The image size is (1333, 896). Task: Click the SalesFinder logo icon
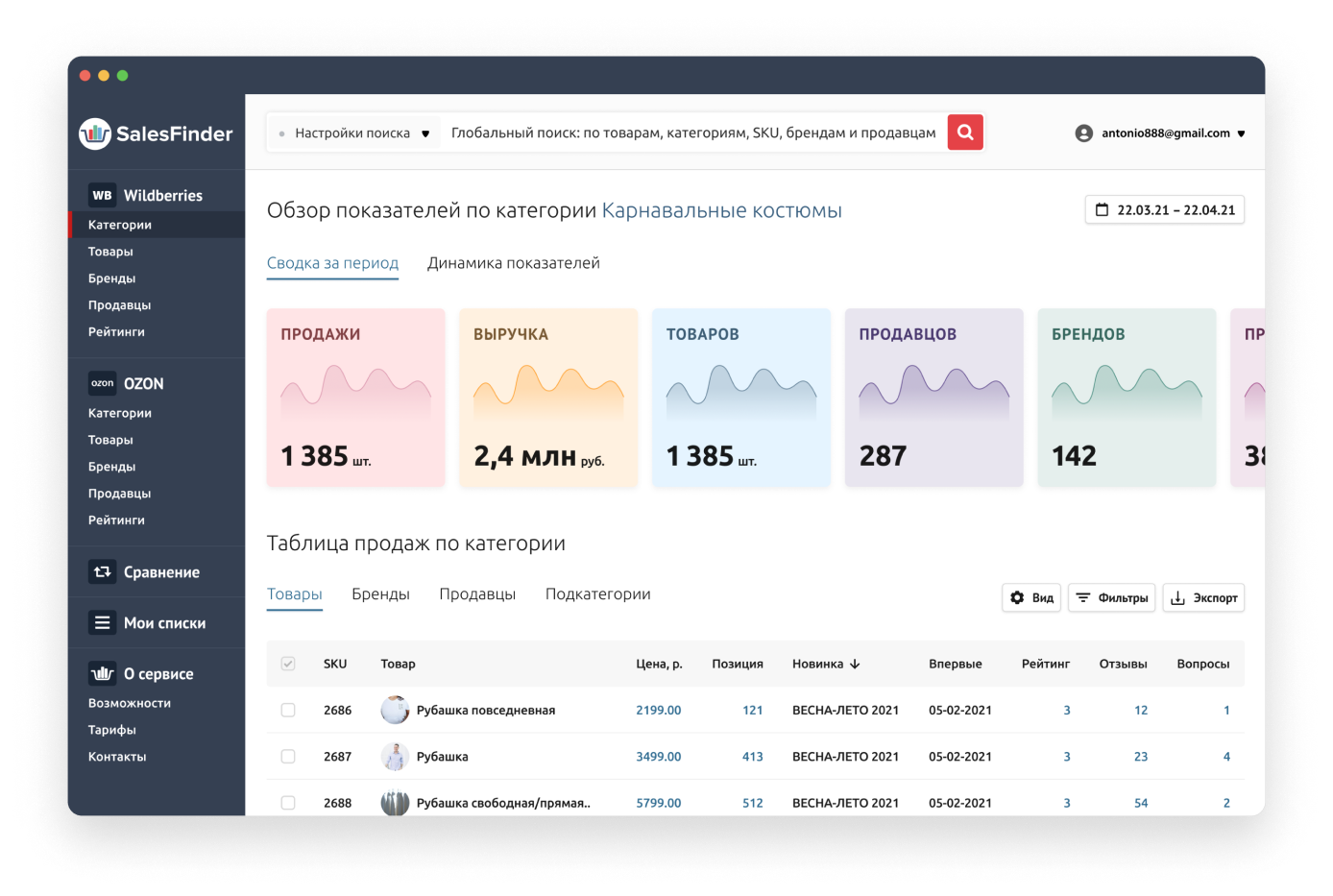95,133
